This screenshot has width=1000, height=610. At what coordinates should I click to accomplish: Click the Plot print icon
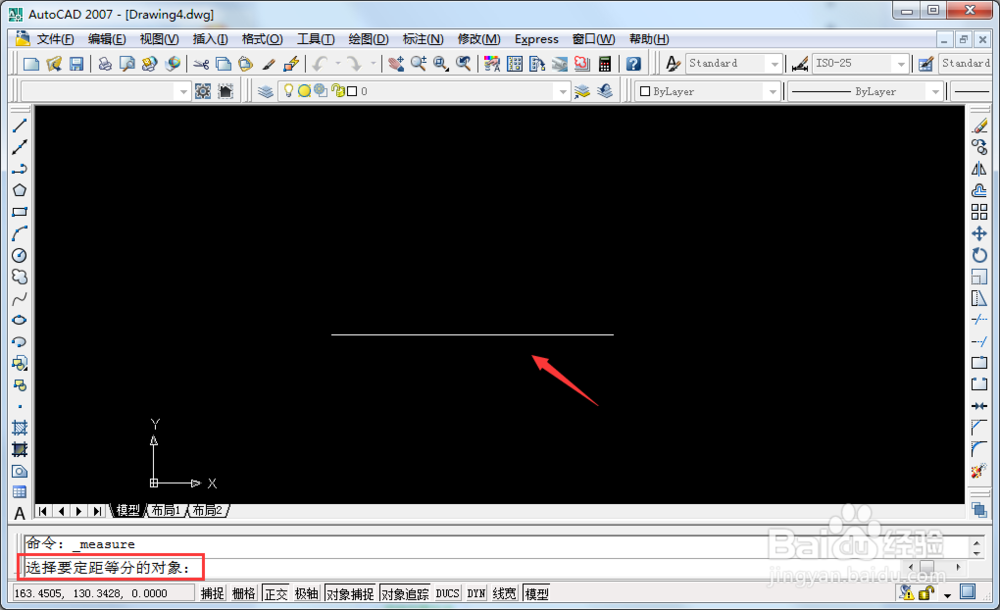[x=105, y=63]
